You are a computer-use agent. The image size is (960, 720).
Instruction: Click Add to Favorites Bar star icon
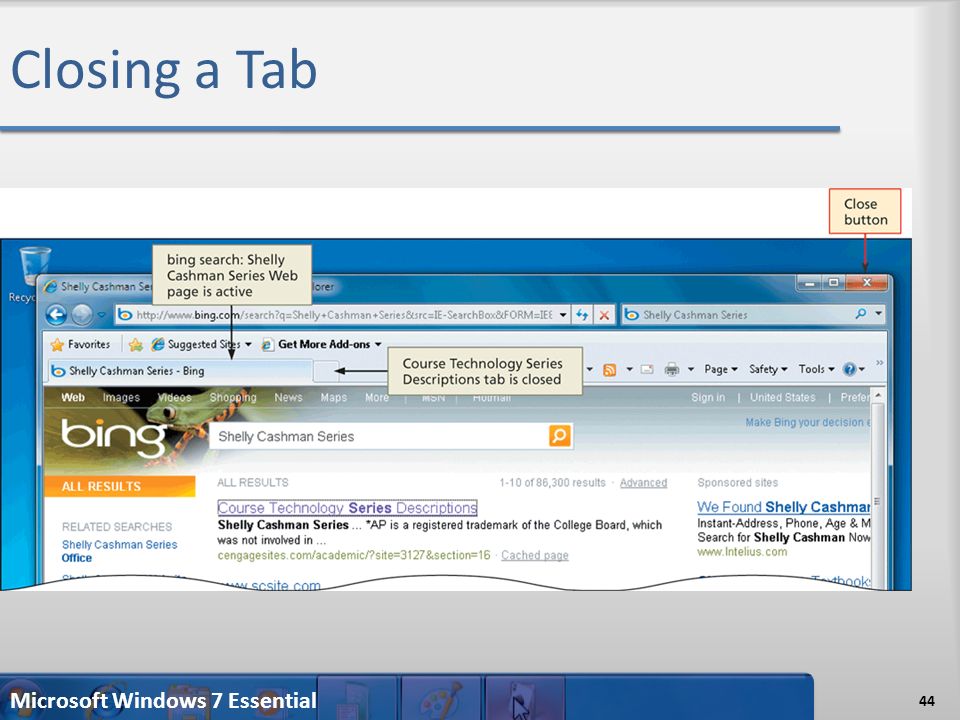135,345
